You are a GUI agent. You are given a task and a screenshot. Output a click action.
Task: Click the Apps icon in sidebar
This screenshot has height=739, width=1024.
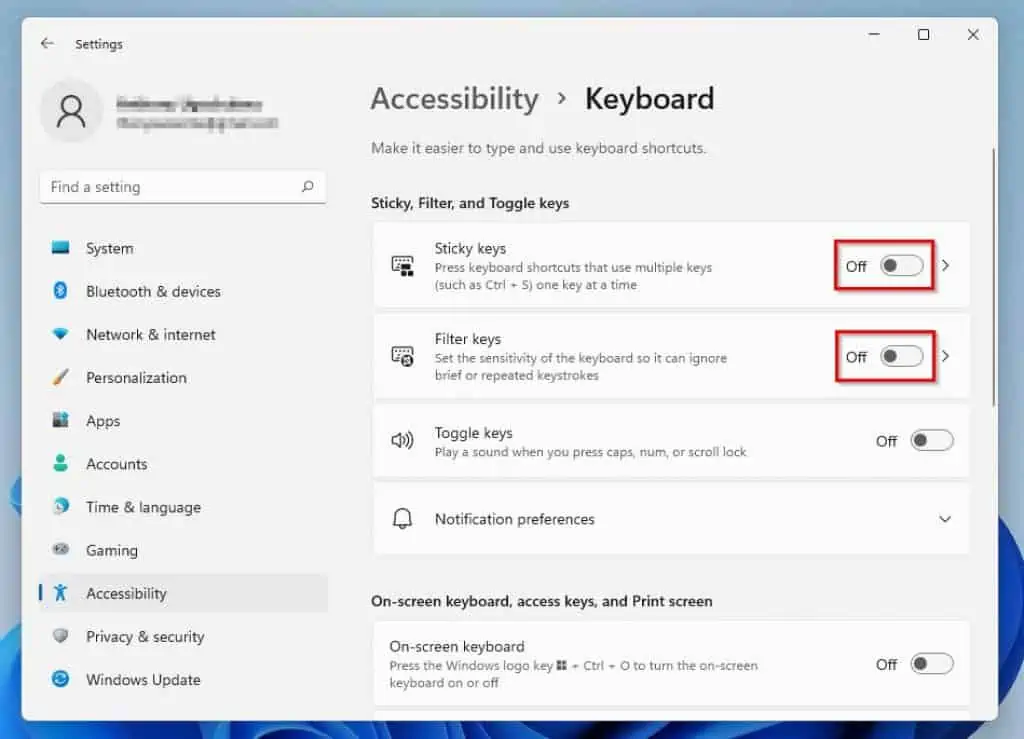coord(60,420)
